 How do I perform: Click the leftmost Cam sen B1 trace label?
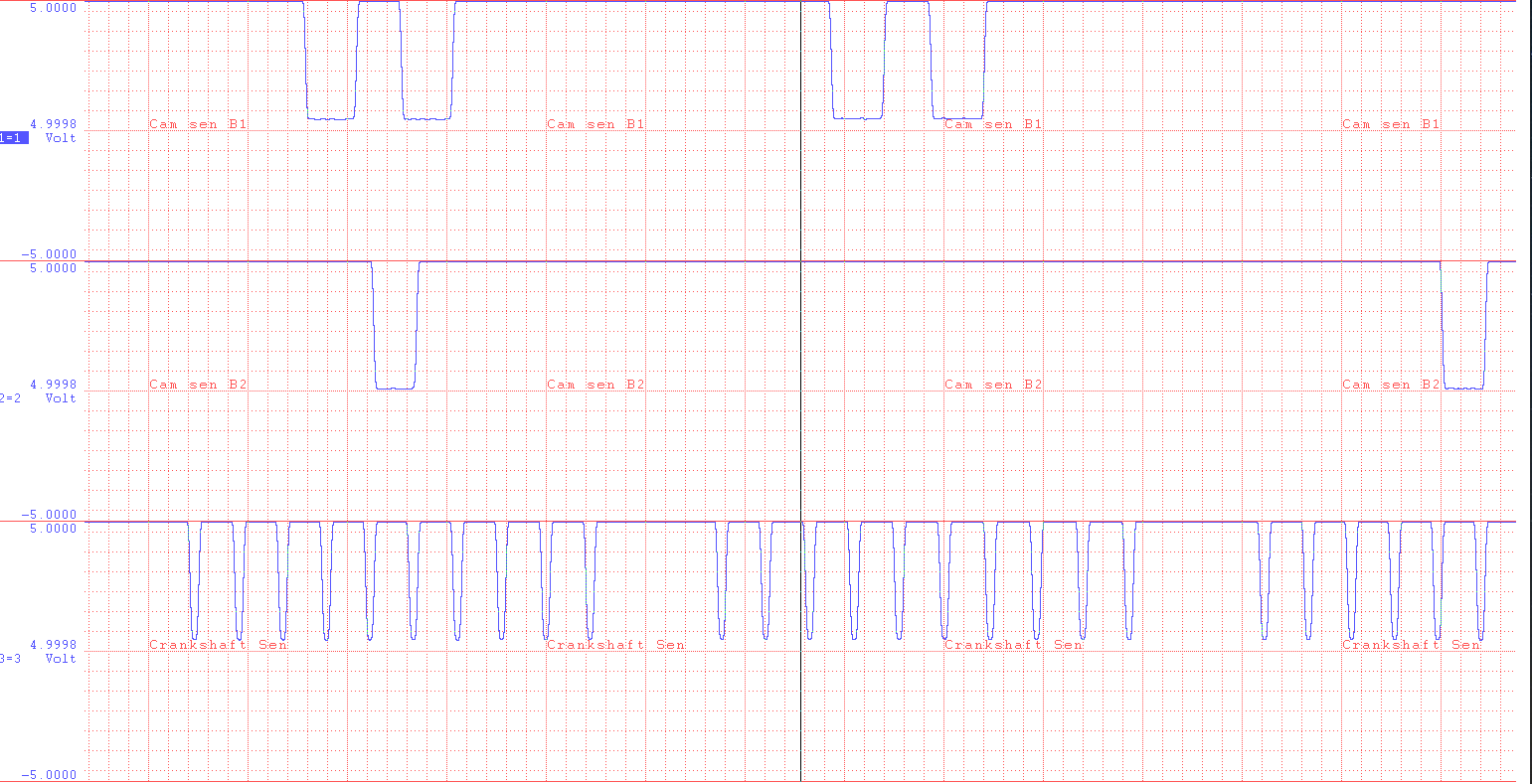(x=198, y=124)
